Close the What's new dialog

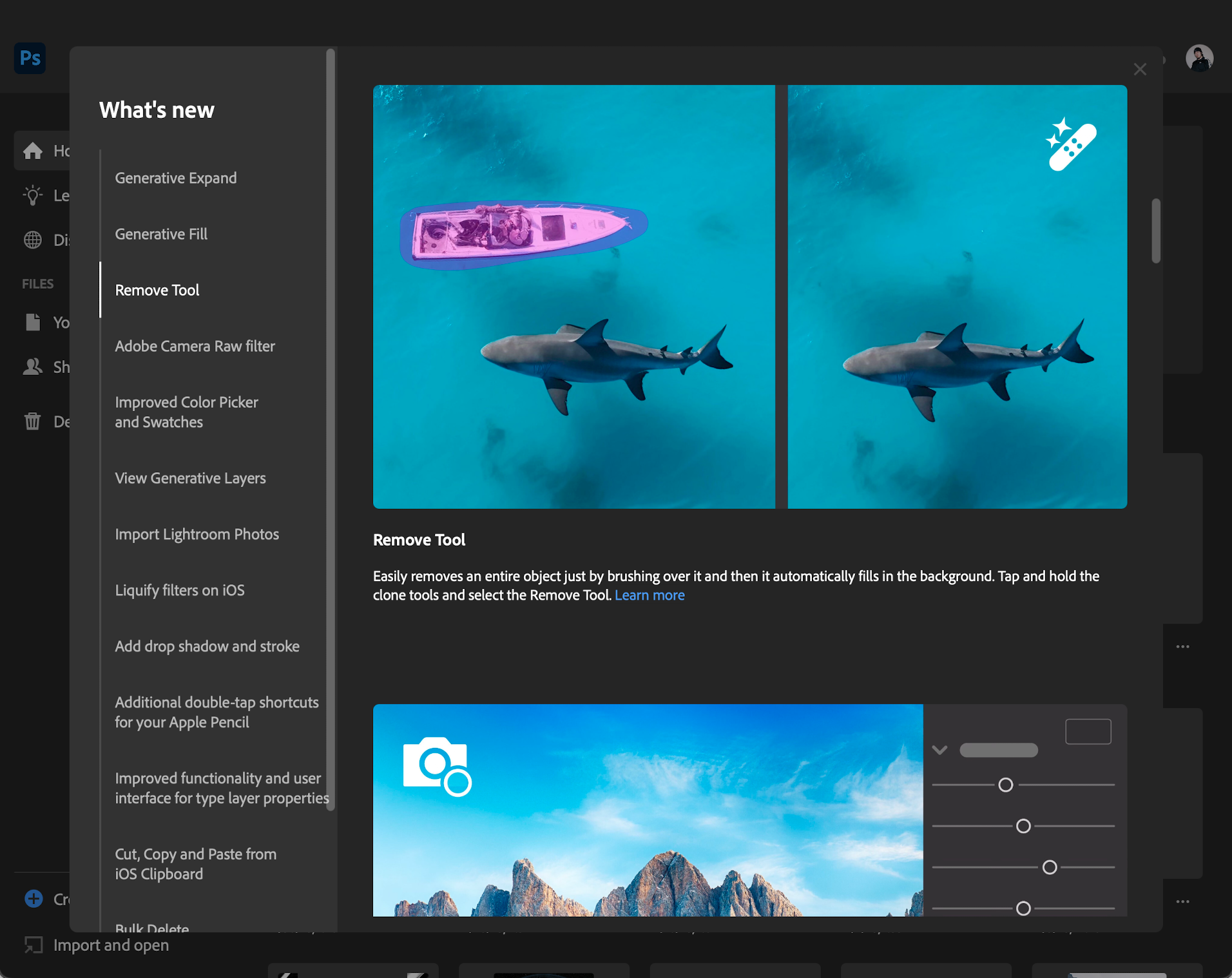(x=1140, y=70)
